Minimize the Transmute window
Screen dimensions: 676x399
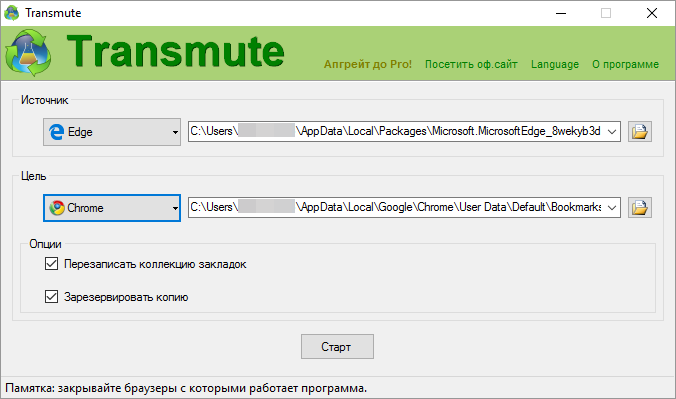pyautogui.click(x=561, y=13)
